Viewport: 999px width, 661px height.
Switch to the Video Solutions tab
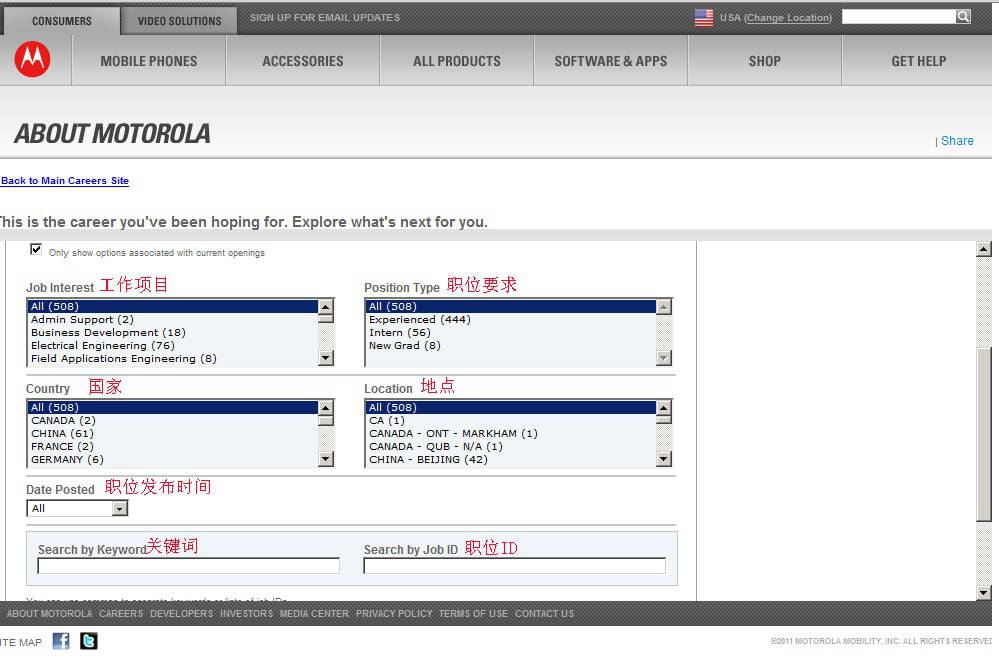pos(179,20)
